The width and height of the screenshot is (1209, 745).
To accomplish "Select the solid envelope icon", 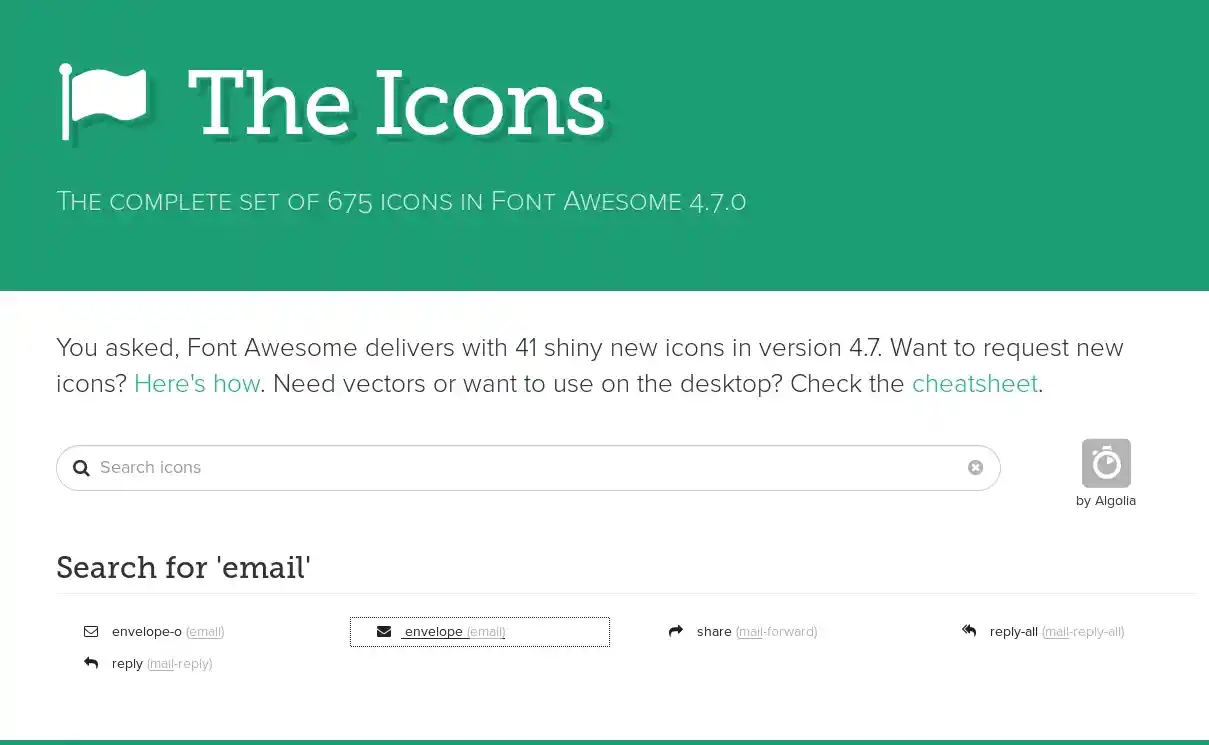I will pyautogui.click(x=384, y=632).
